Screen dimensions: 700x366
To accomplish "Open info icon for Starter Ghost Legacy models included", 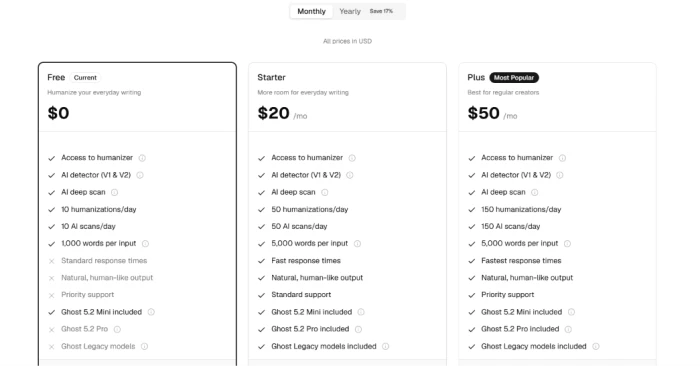I will [385, 346].
